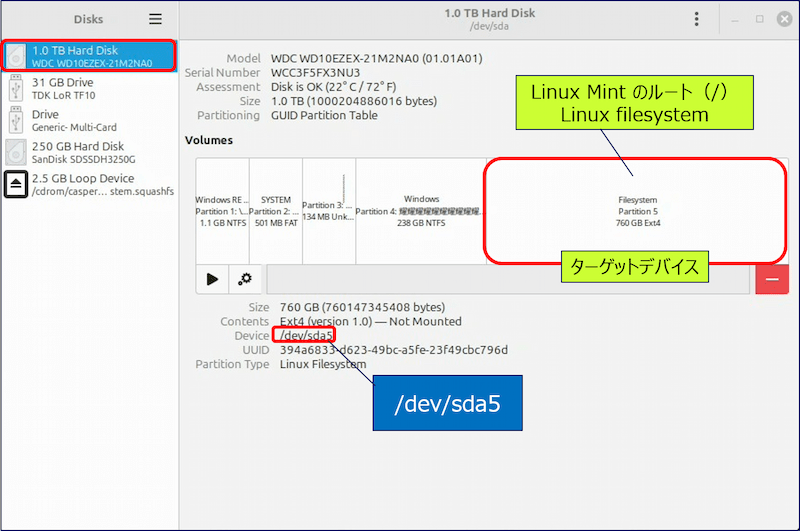Maximize the Disks window
This screenshot has height=531, width=800.
point(760,19)
